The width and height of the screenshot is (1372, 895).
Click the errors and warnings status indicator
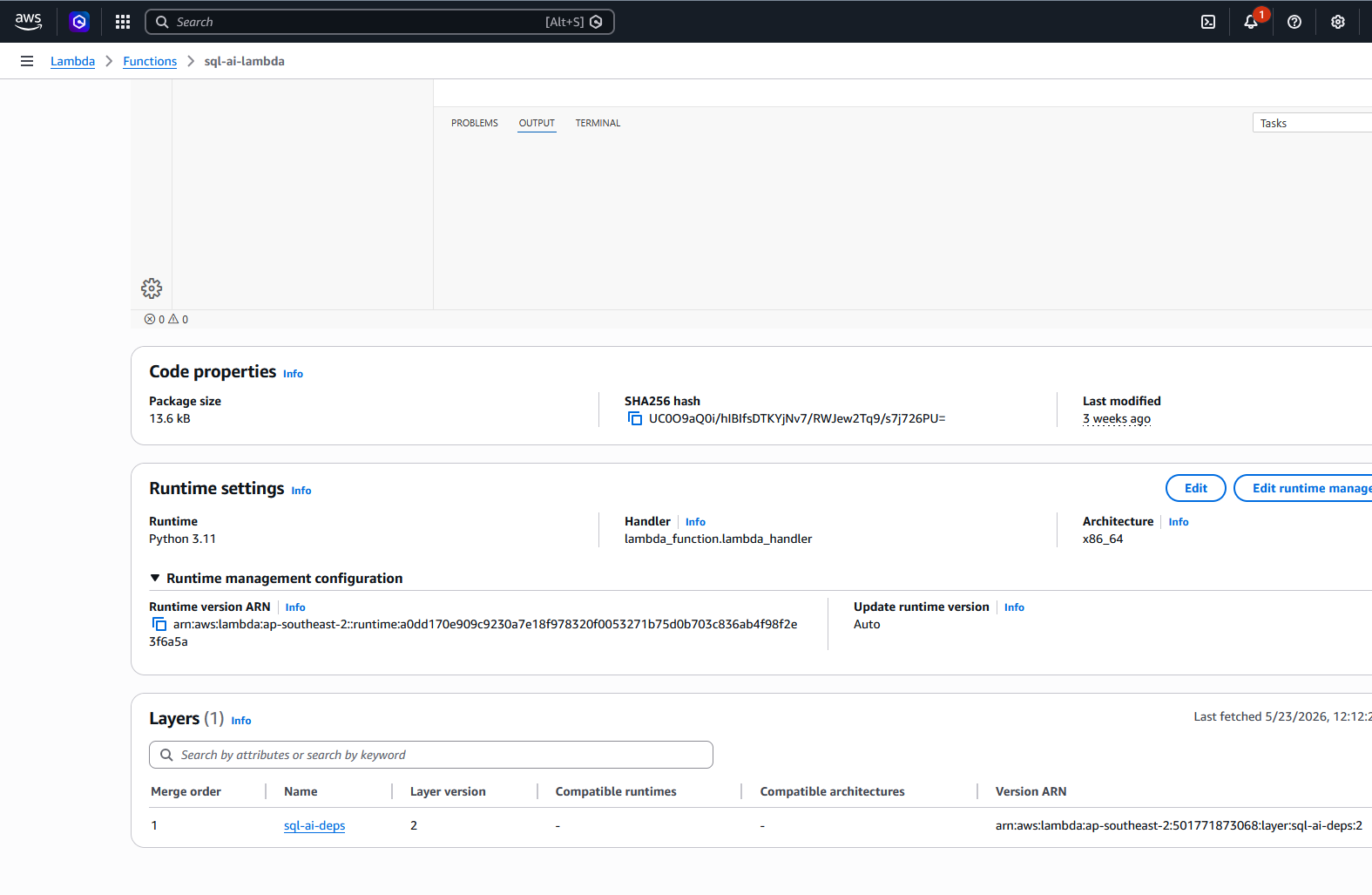[x=166, y=319]
